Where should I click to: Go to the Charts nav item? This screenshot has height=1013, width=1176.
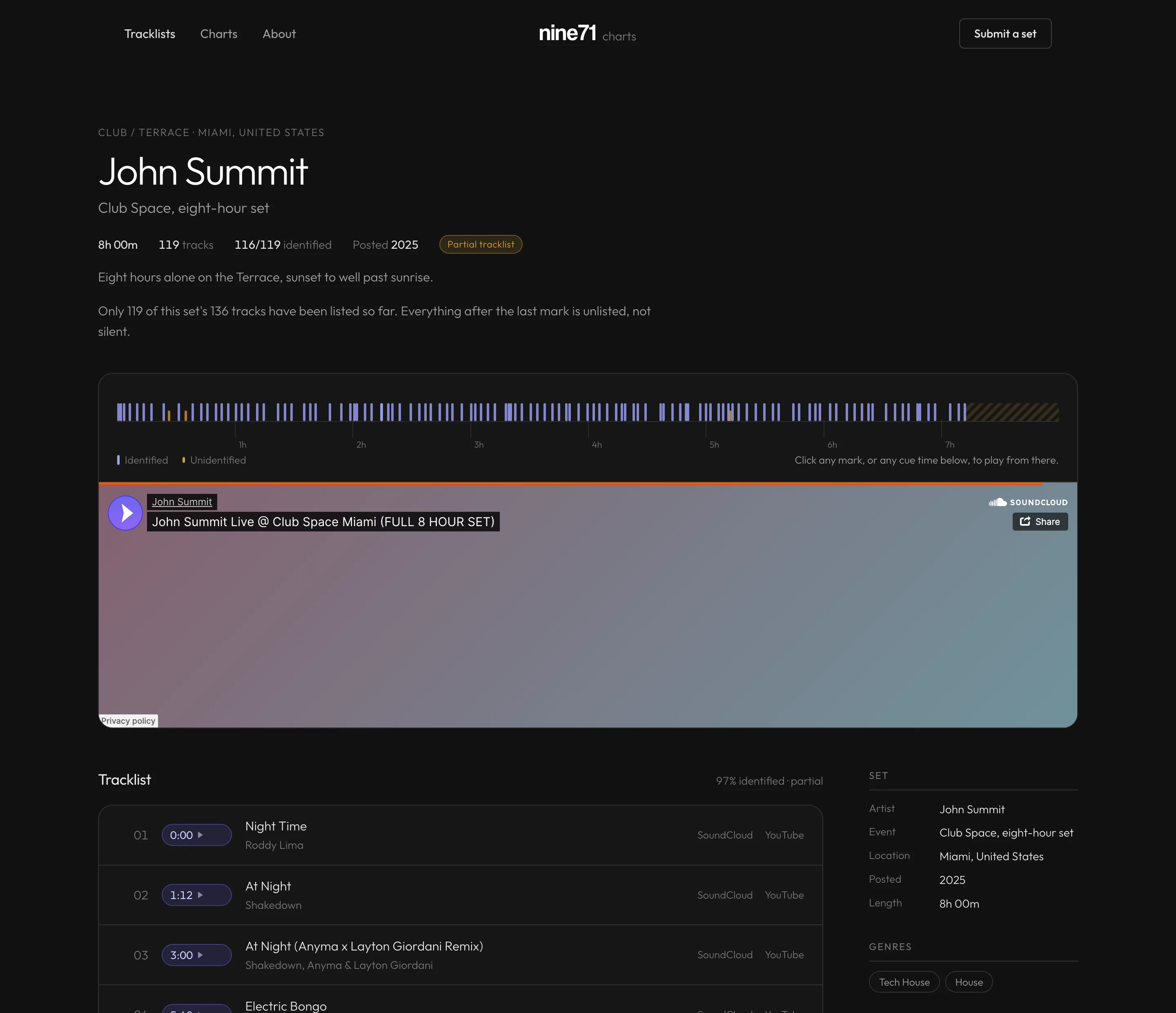(x=218, y=34)
